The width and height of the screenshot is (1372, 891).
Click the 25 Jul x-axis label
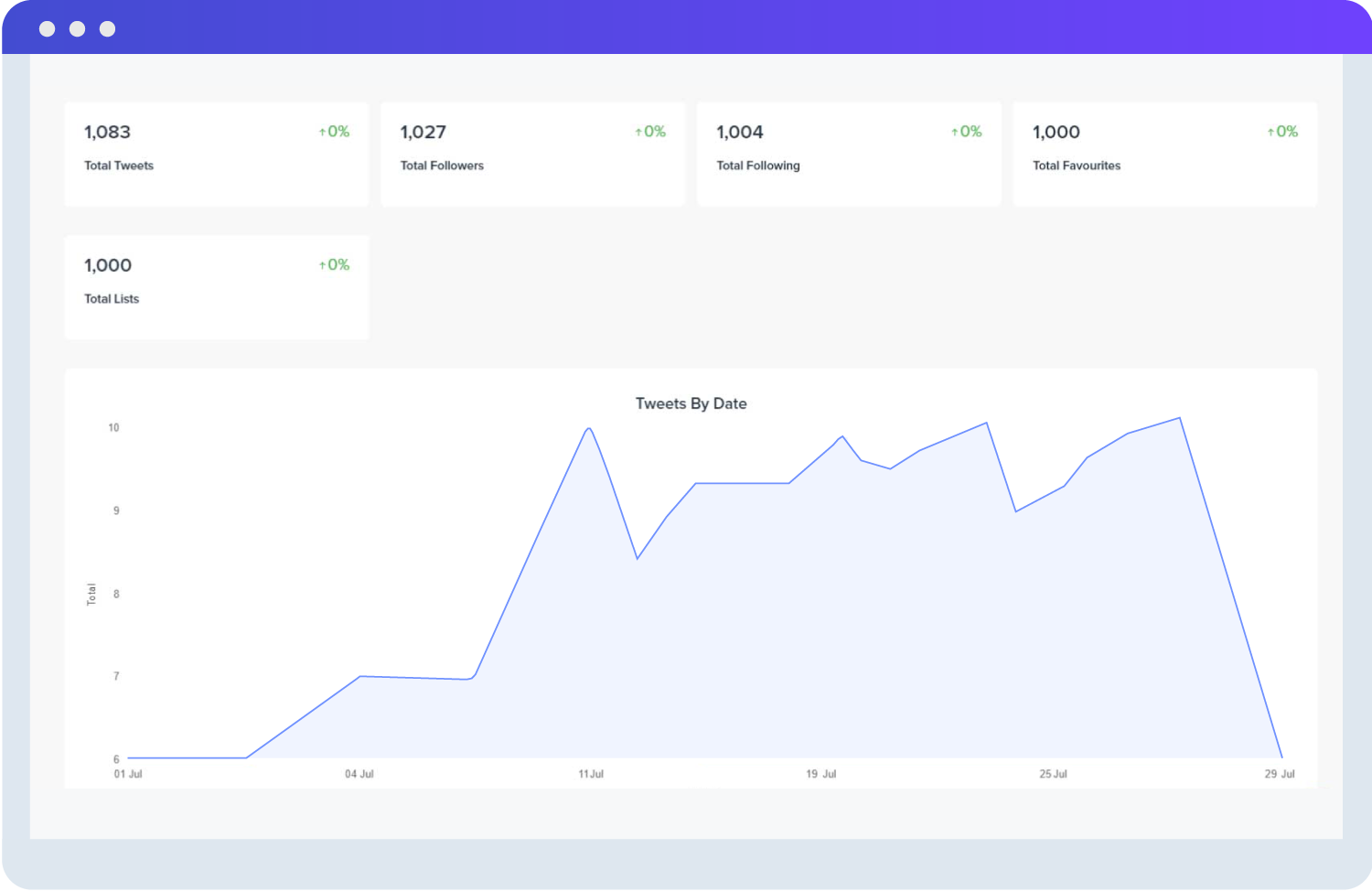1053,774
